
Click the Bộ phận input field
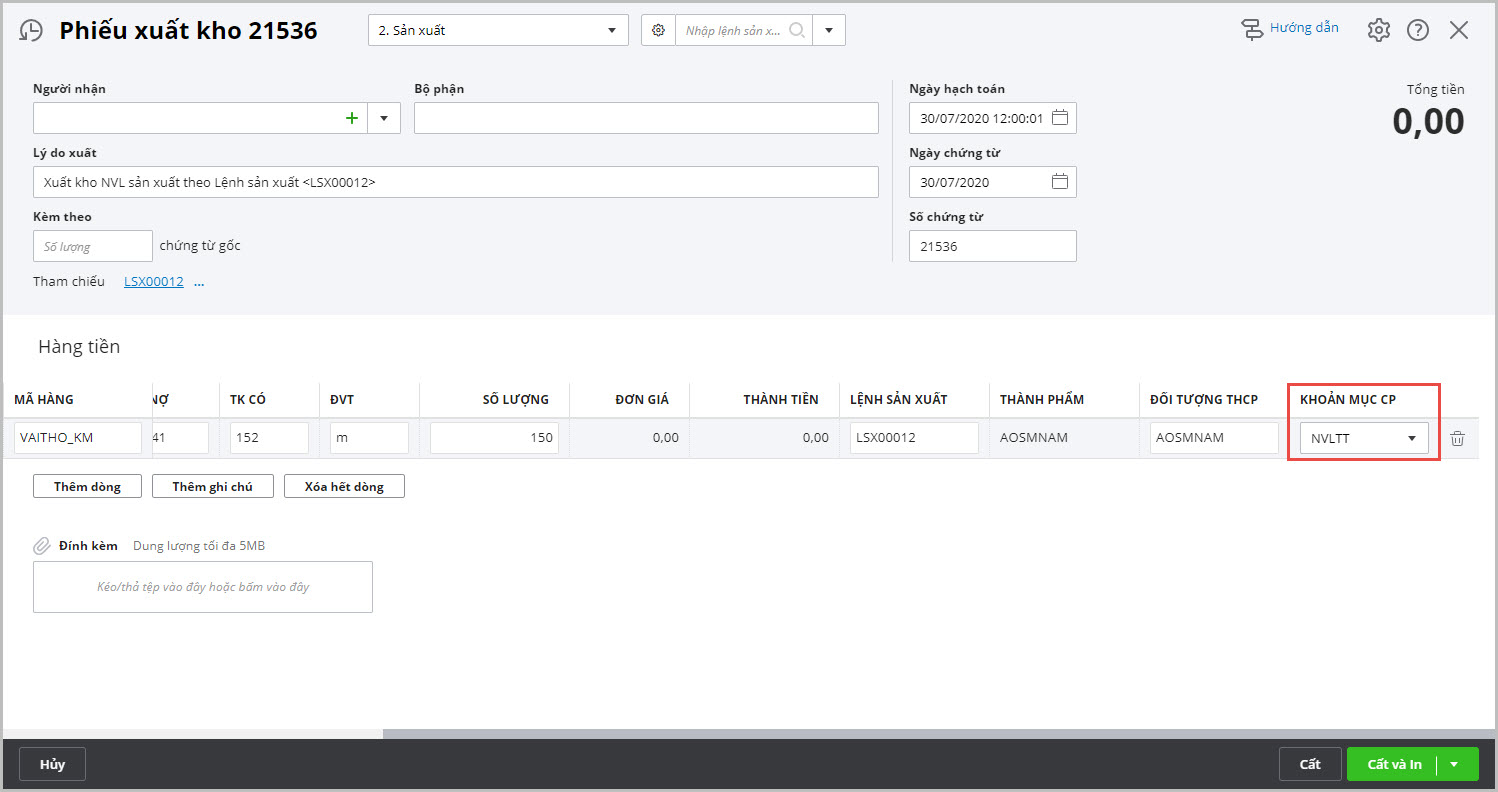[646, 118]
